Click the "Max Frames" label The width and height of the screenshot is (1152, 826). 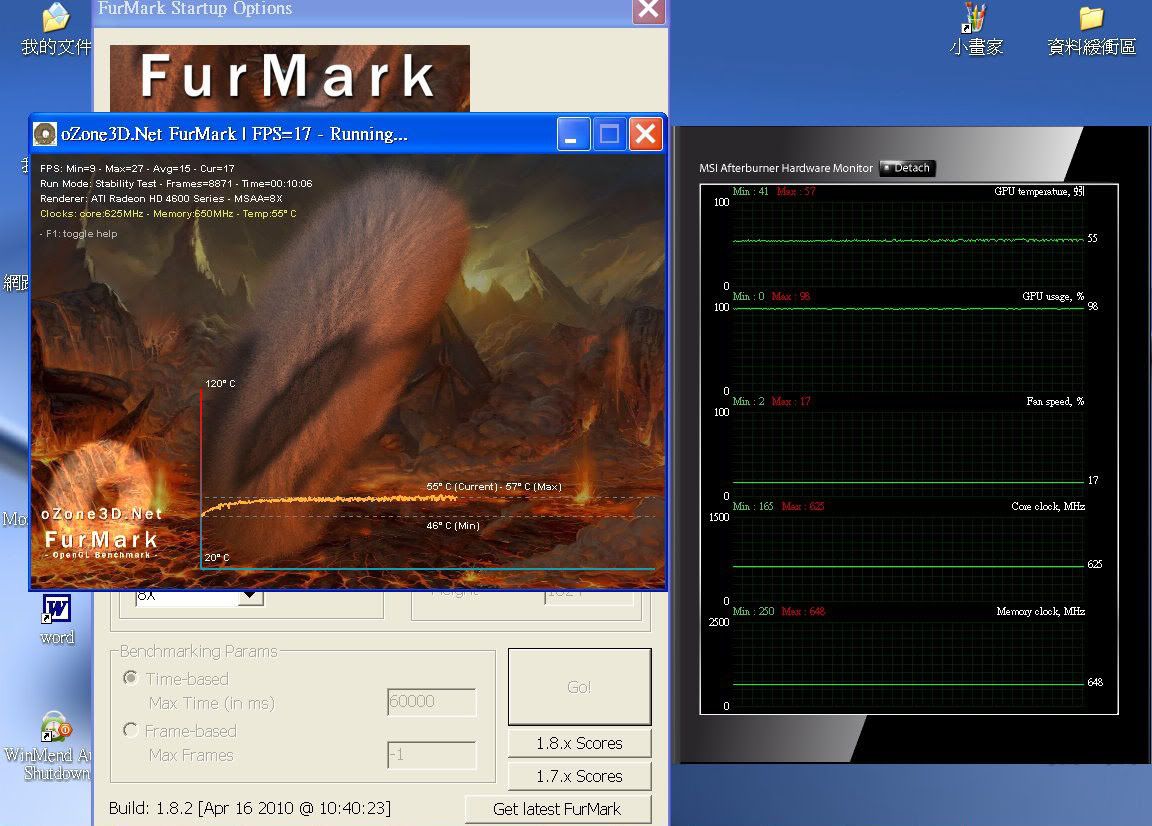click(191, 755)
